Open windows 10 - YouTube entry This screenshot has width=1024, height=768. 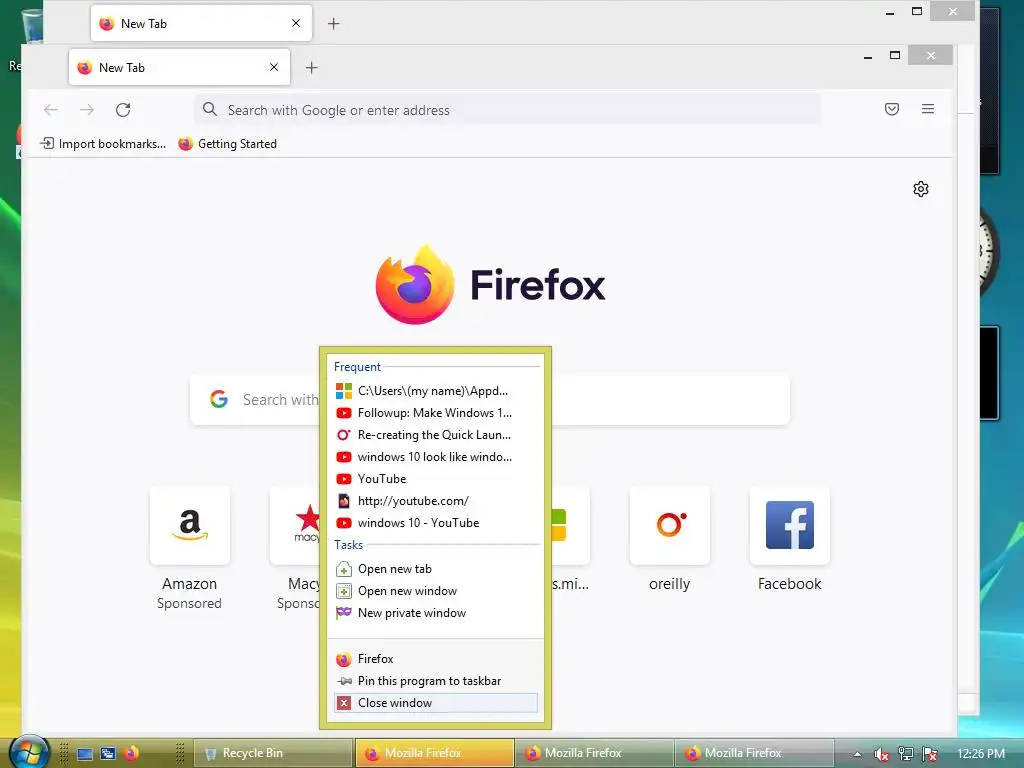pyautogui.click(x=436, y=522)
